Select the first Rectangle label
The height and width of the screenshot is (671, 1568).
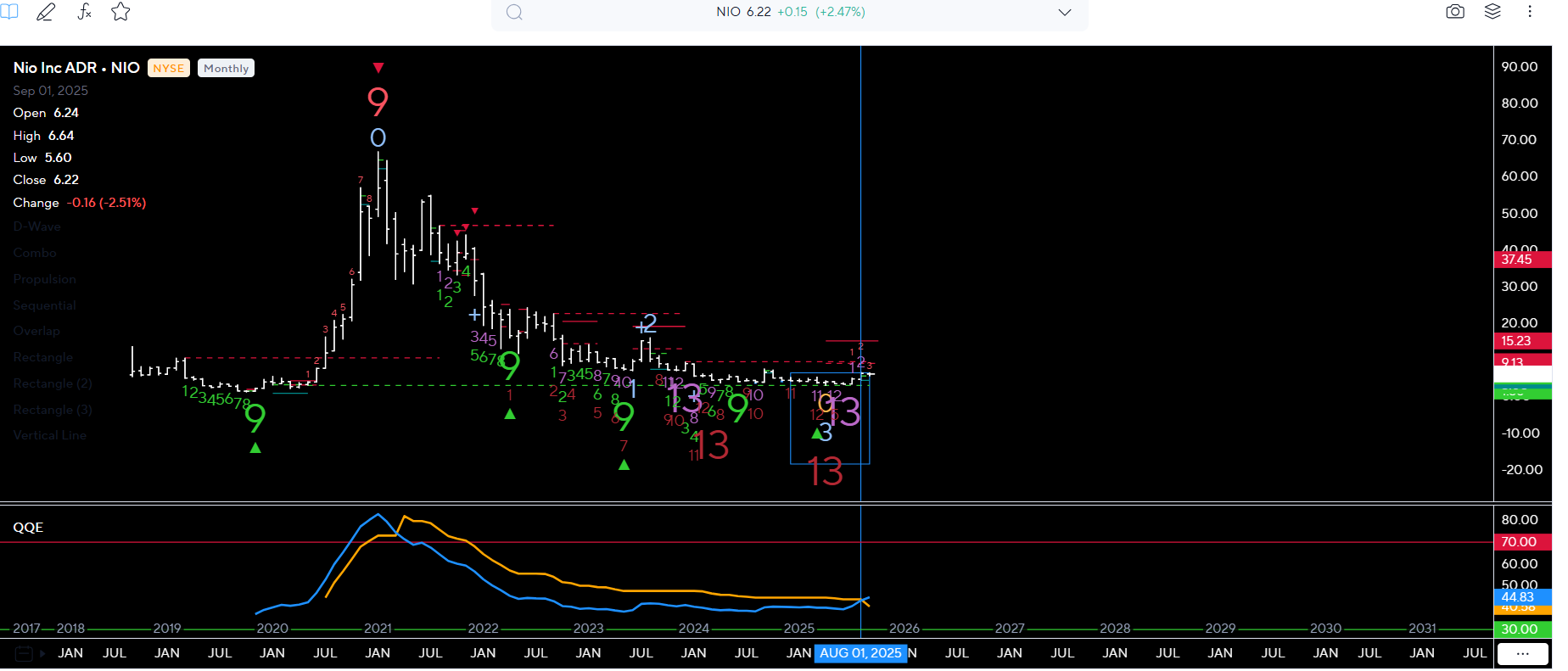[x=43, y=357]
